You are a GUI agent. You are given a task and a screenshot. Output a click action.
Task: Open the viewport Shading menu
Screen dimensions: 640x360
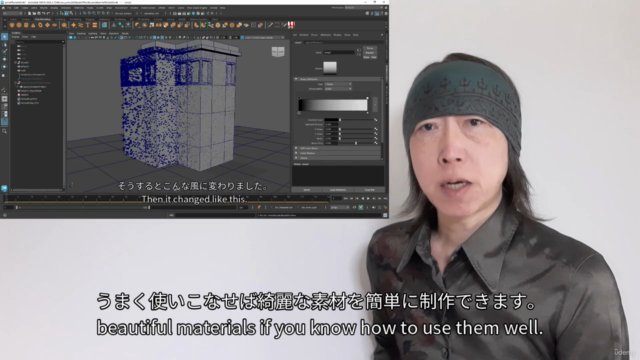81,33
